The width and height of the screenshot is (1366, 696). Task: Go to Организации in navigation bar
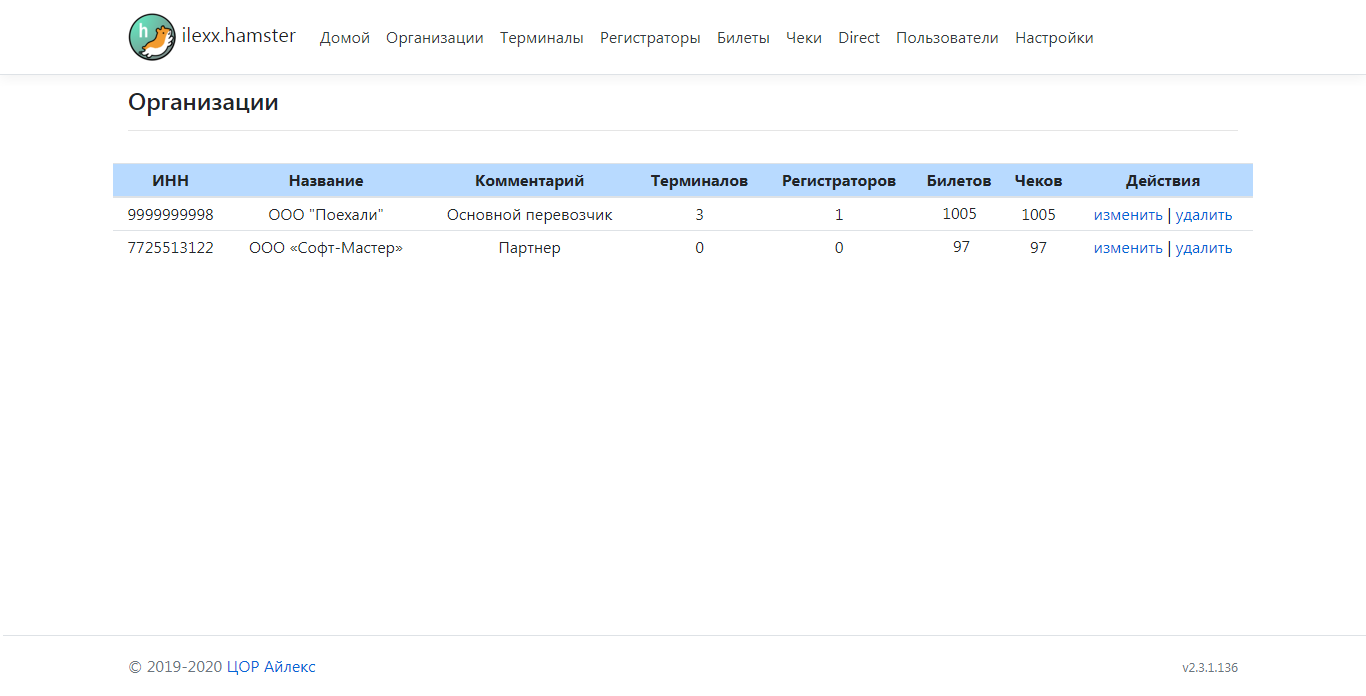pyautogui.click(x=435, y=38)
